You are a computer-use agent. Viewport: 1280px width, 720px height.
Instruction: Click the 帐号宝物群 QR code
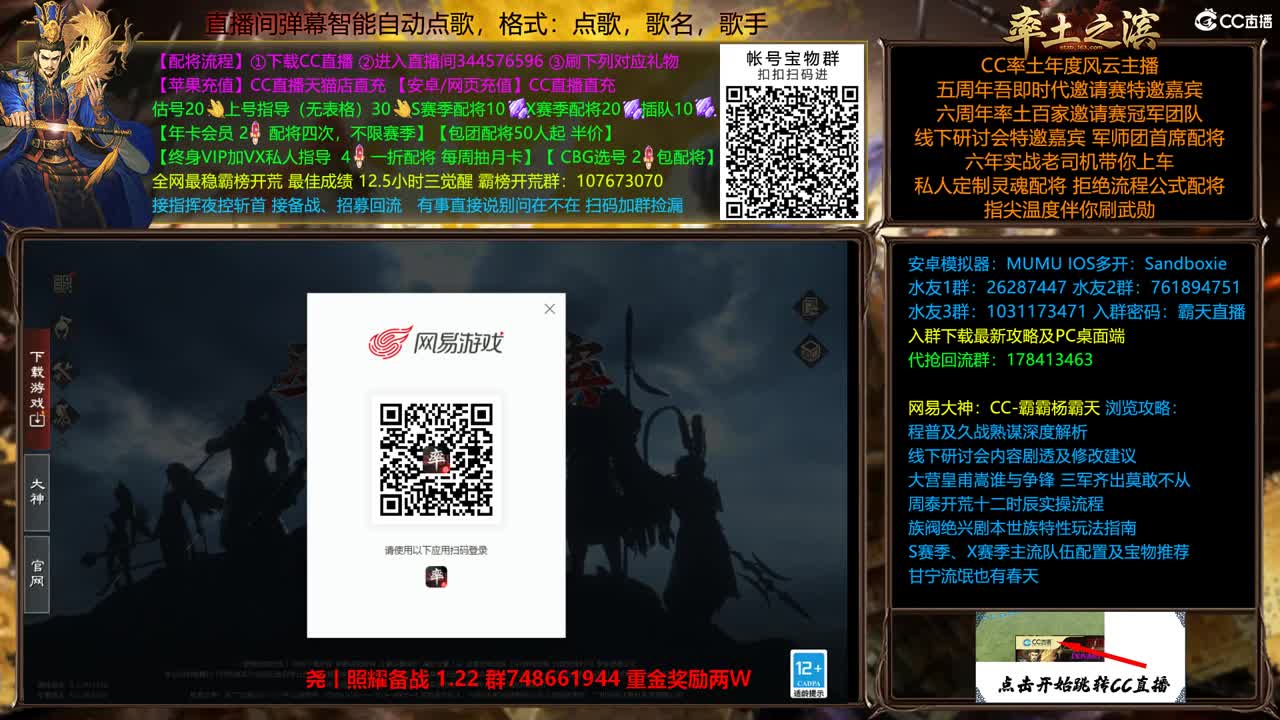pyautogui.click(x=792, y=151)
